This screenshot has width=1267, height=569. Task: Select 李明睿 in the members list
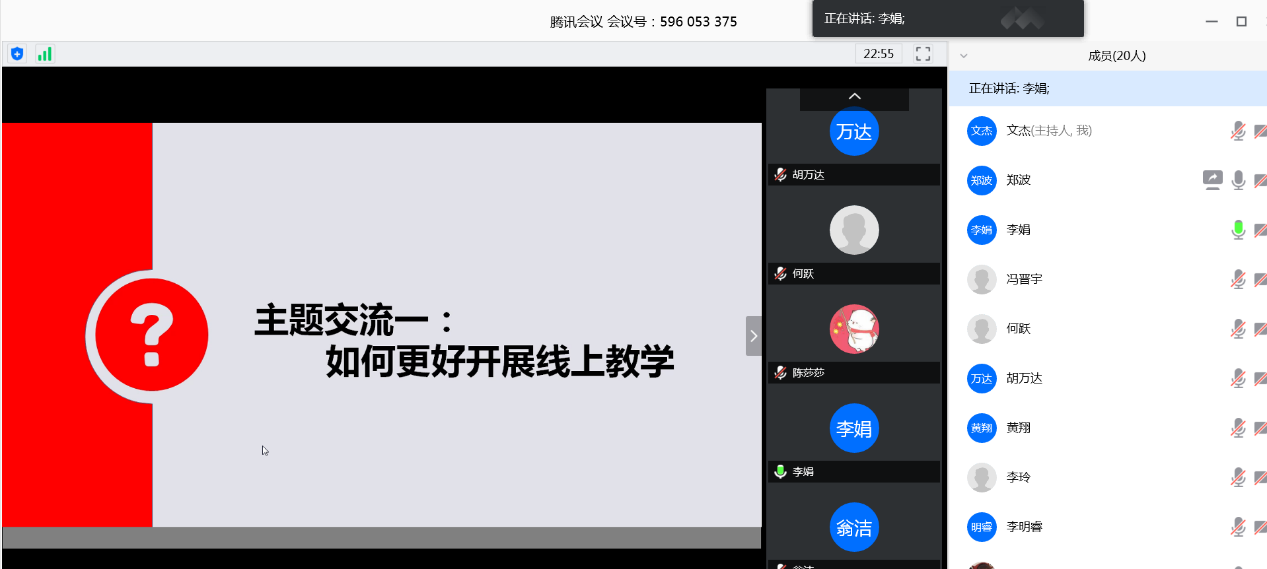pyautogui.click(x=1024, y=527)
